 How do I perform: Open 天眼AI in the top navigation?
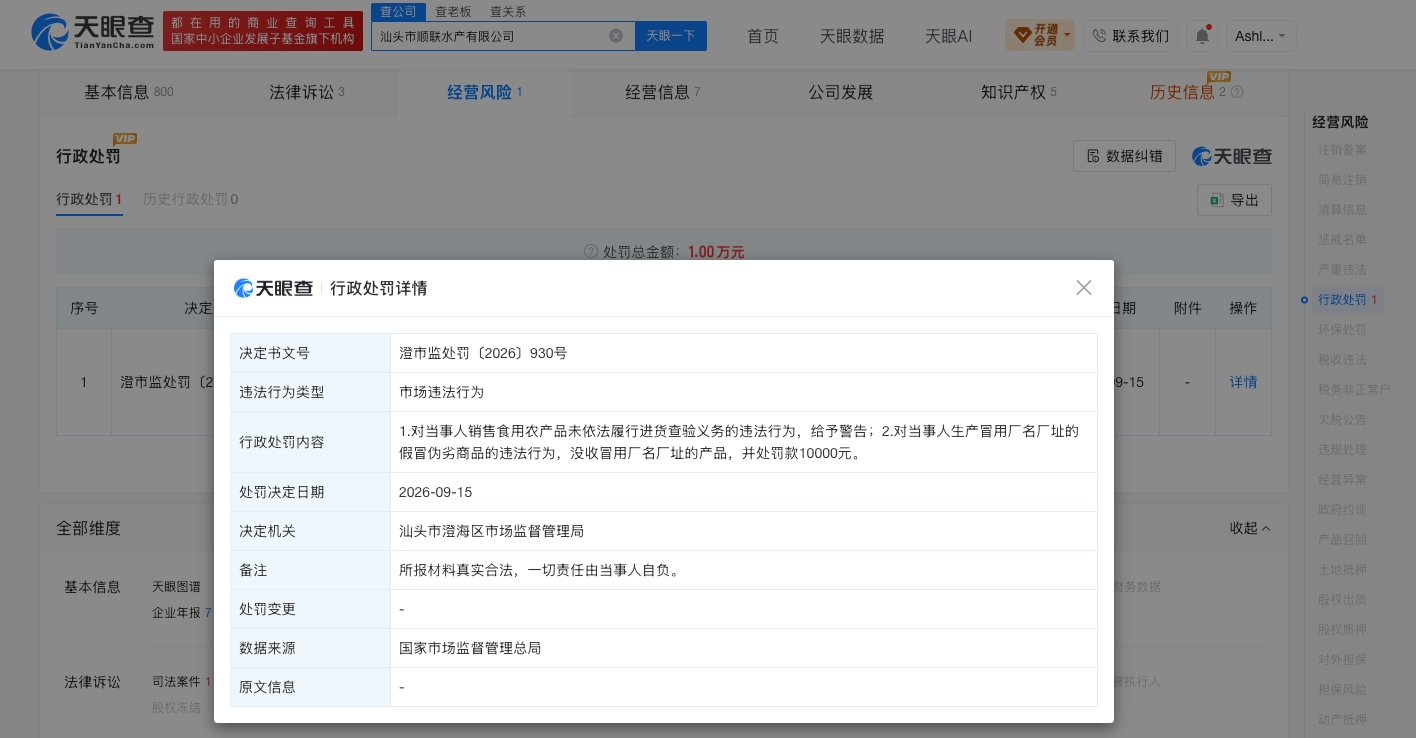click(948, 36)
